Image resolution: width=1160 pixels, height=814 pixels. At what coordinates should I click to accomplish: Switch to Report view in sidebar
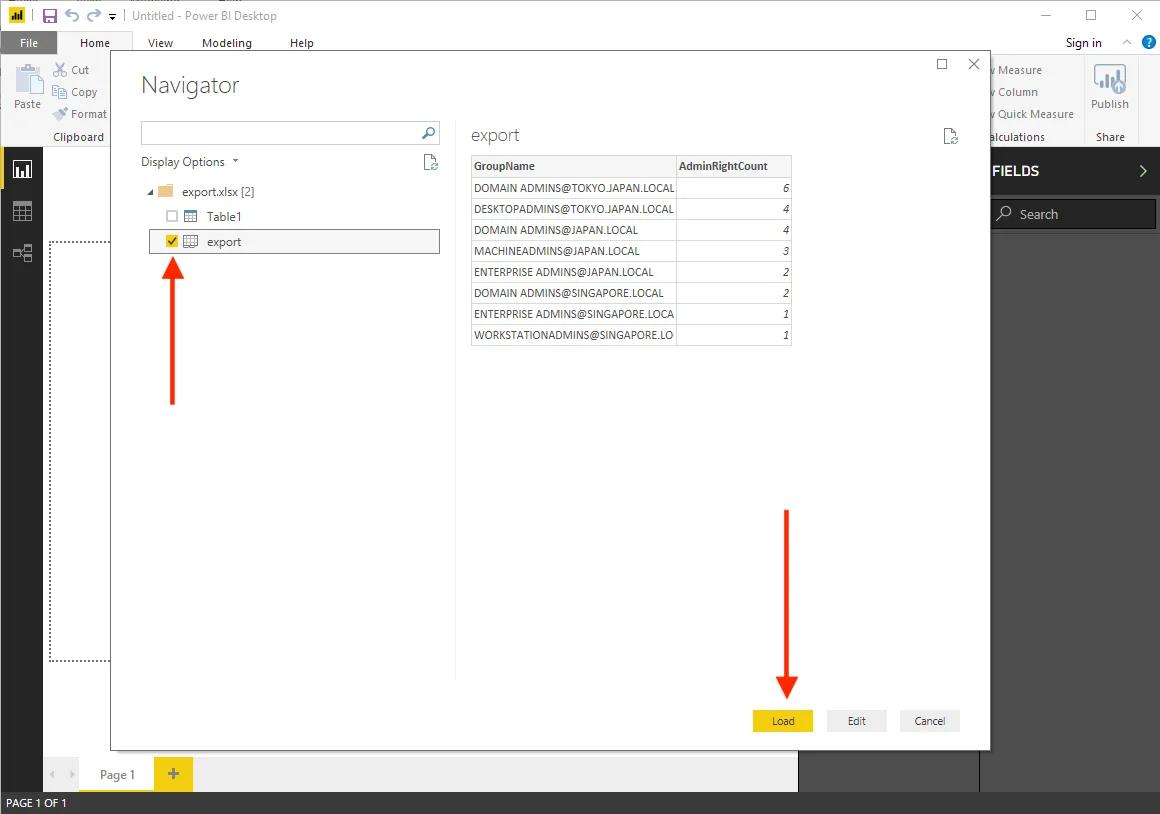[22, 169]
